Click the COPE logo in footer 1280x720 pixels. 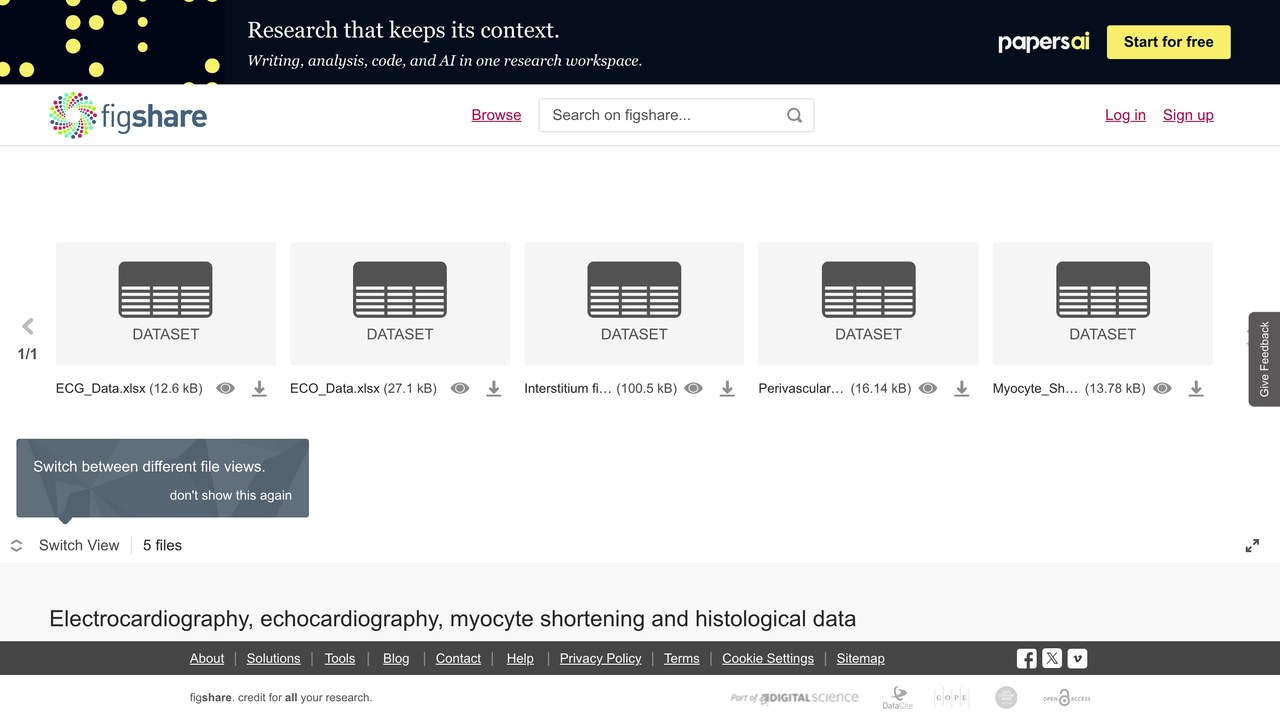tap(951, 698)
